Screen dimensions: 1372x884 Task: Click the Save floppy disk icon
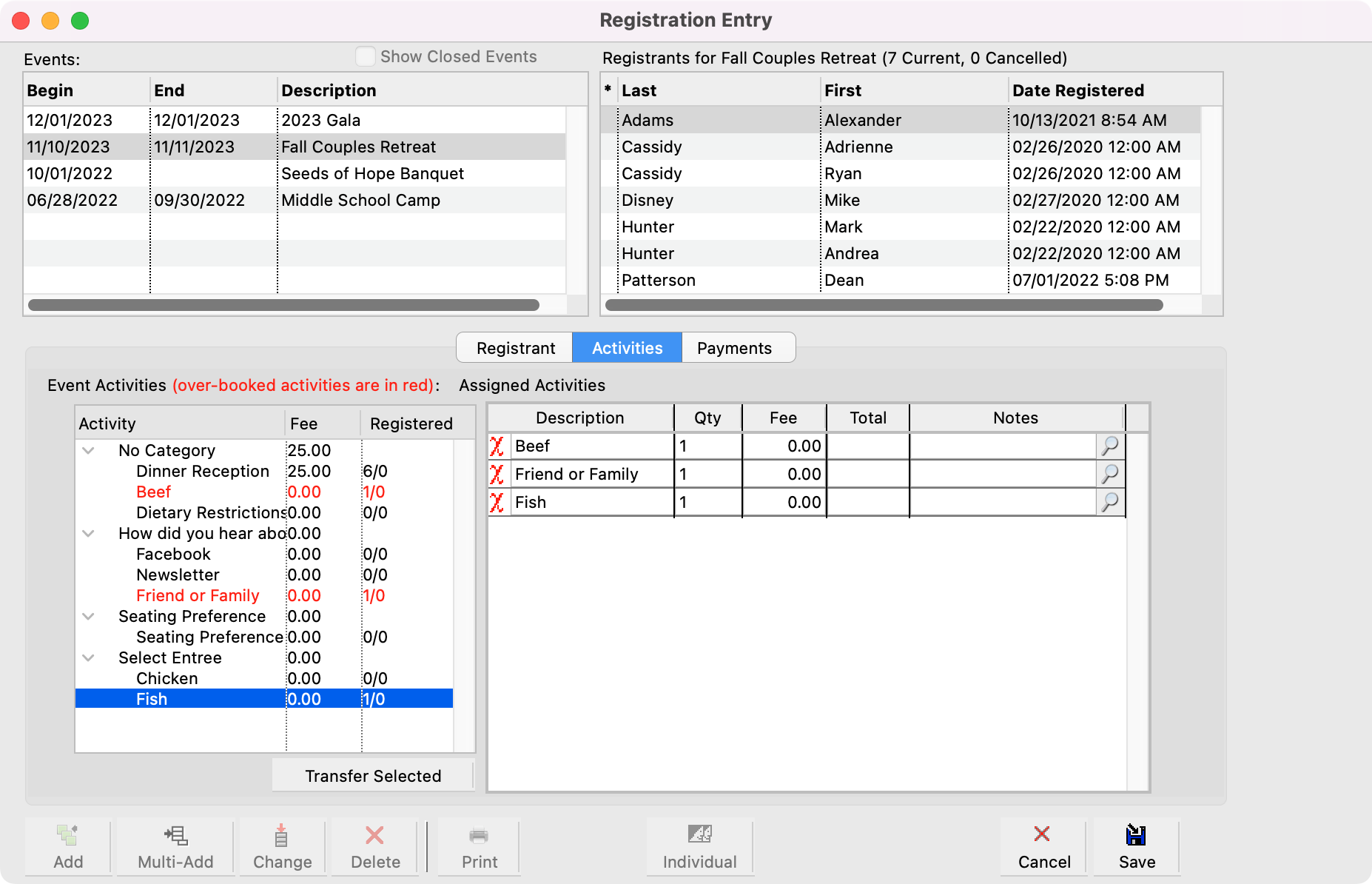(1136, 835)
